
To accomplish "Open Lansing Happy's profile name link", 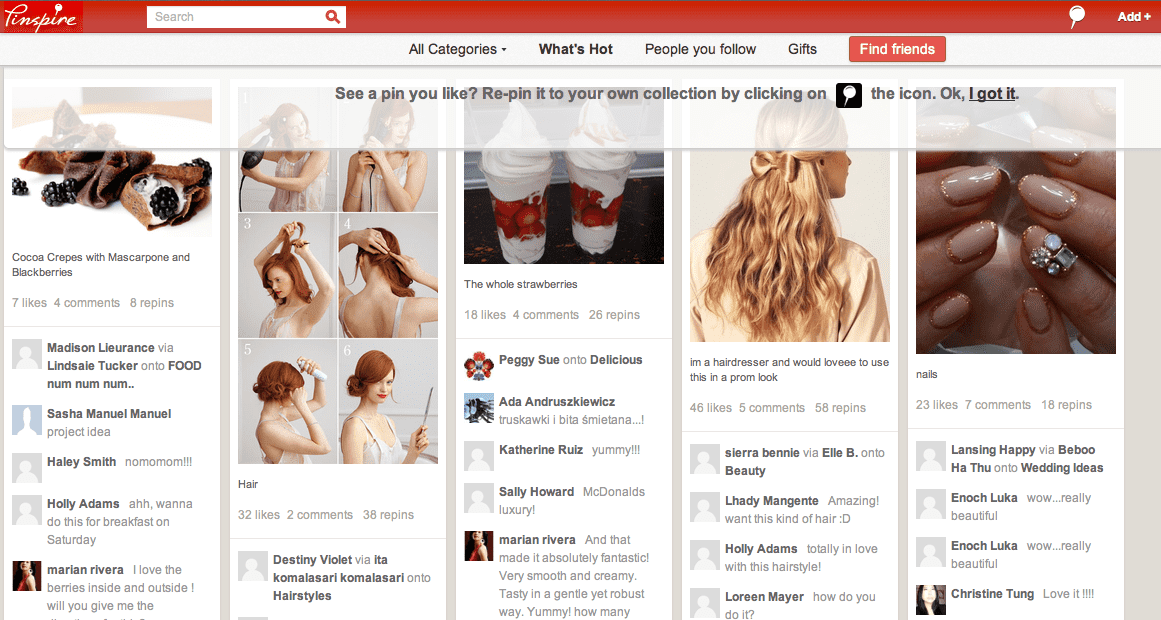I will point(993,450).
